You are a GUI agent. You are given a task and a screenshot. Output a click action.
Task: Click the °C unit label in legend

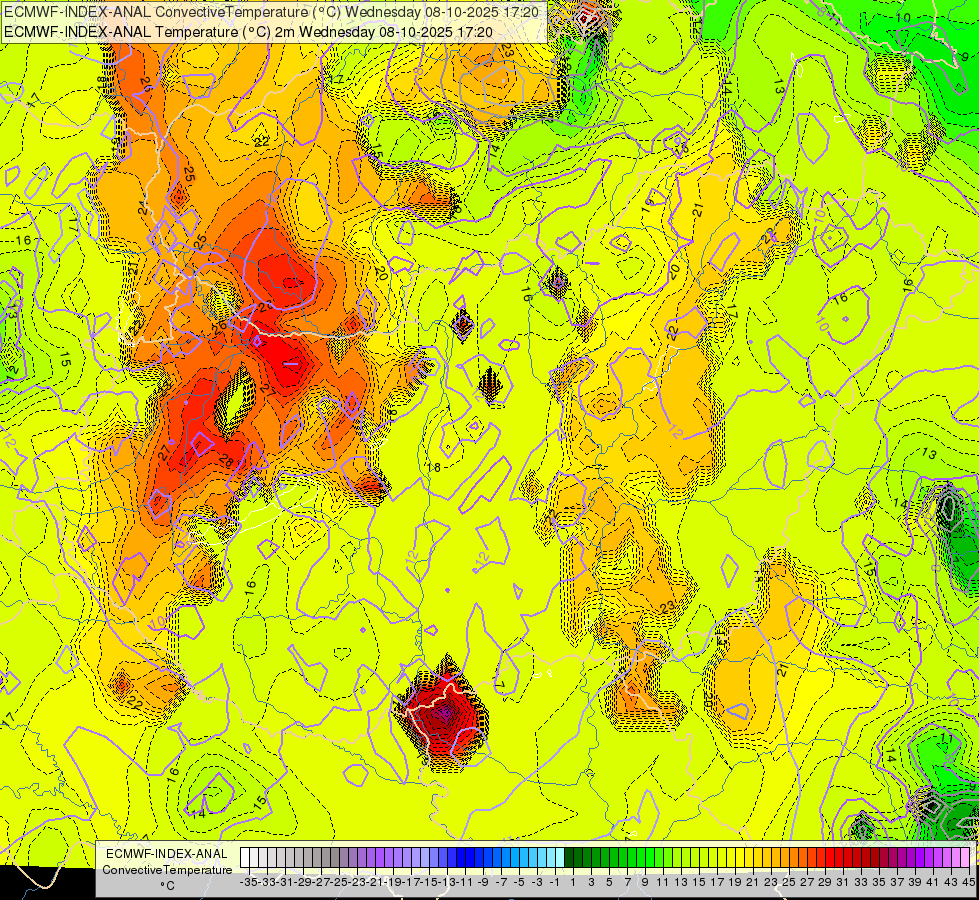[167, 886]
